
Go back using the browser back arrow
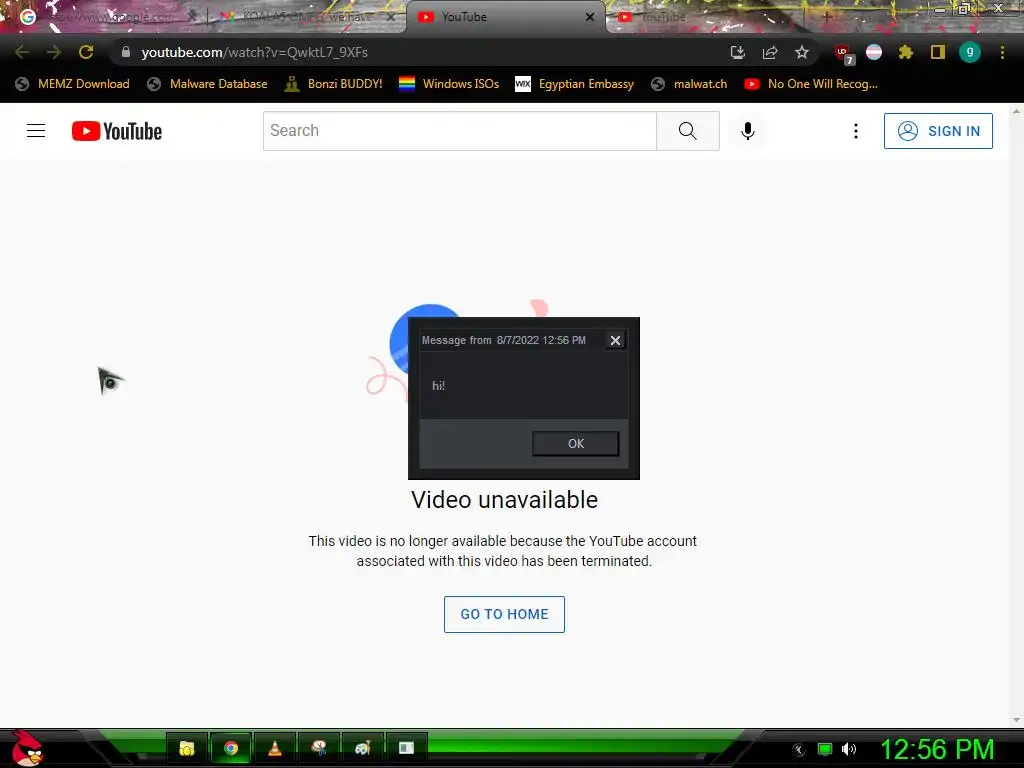pos(22,52)
